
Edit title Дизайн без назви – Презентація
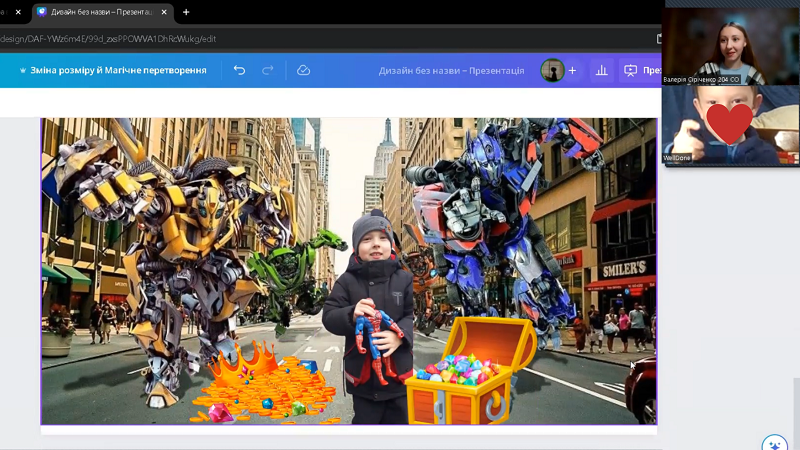tap(452, 70)
